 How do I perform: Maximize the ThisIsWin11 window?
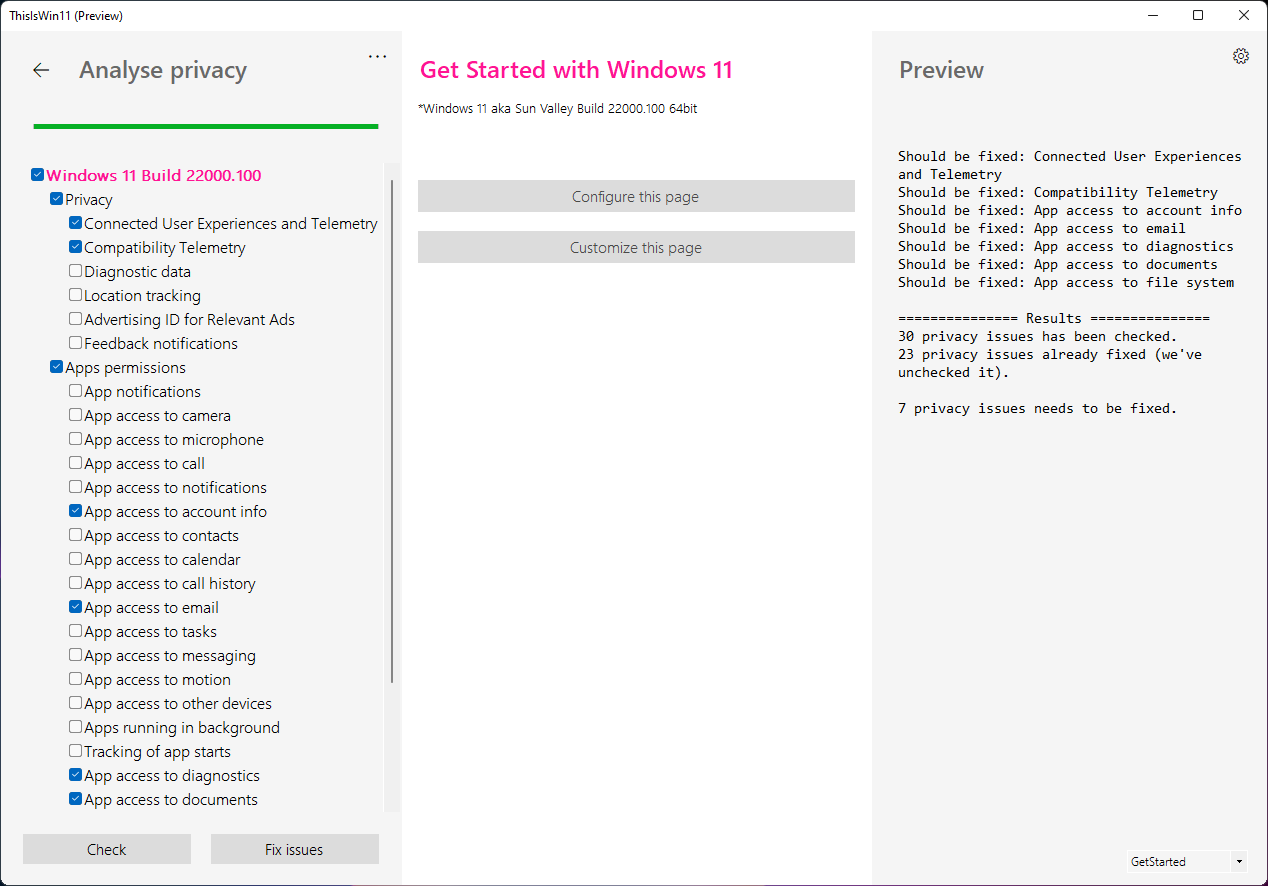point(1198,15)
